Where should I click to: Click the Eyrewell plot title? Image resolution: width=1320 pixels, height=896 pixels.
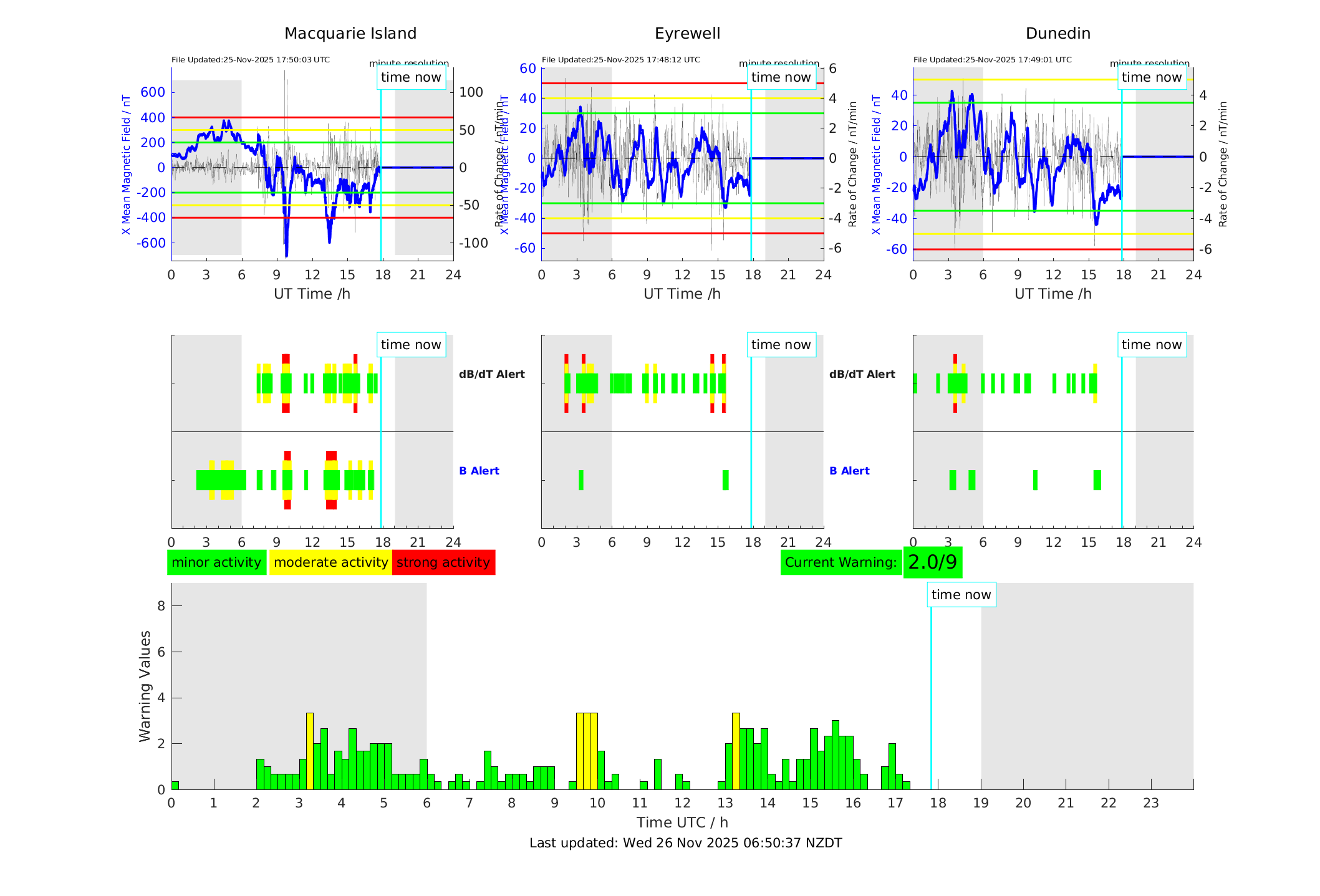pos(687,34)
